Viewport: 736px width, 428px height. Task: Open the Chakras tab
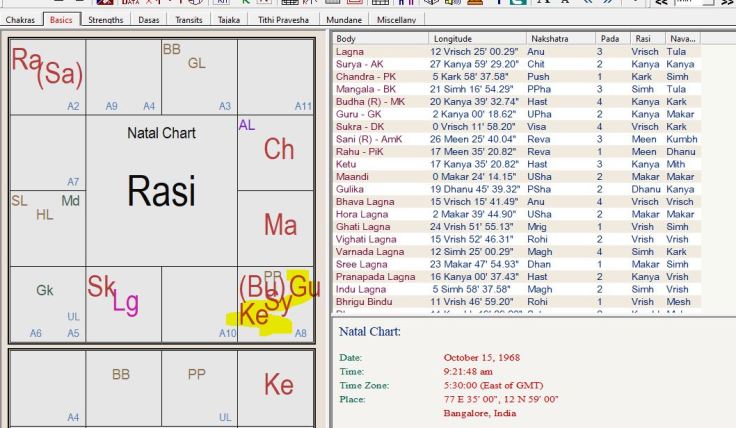click(22, 19)
